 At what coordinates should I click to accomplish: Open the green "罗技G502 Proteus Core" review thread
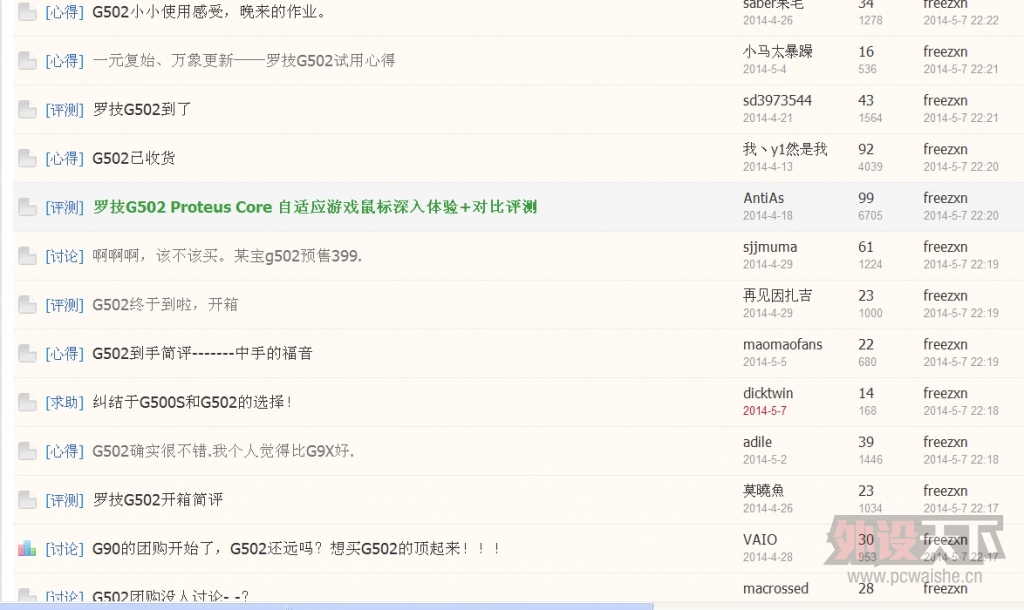[314, 207]
